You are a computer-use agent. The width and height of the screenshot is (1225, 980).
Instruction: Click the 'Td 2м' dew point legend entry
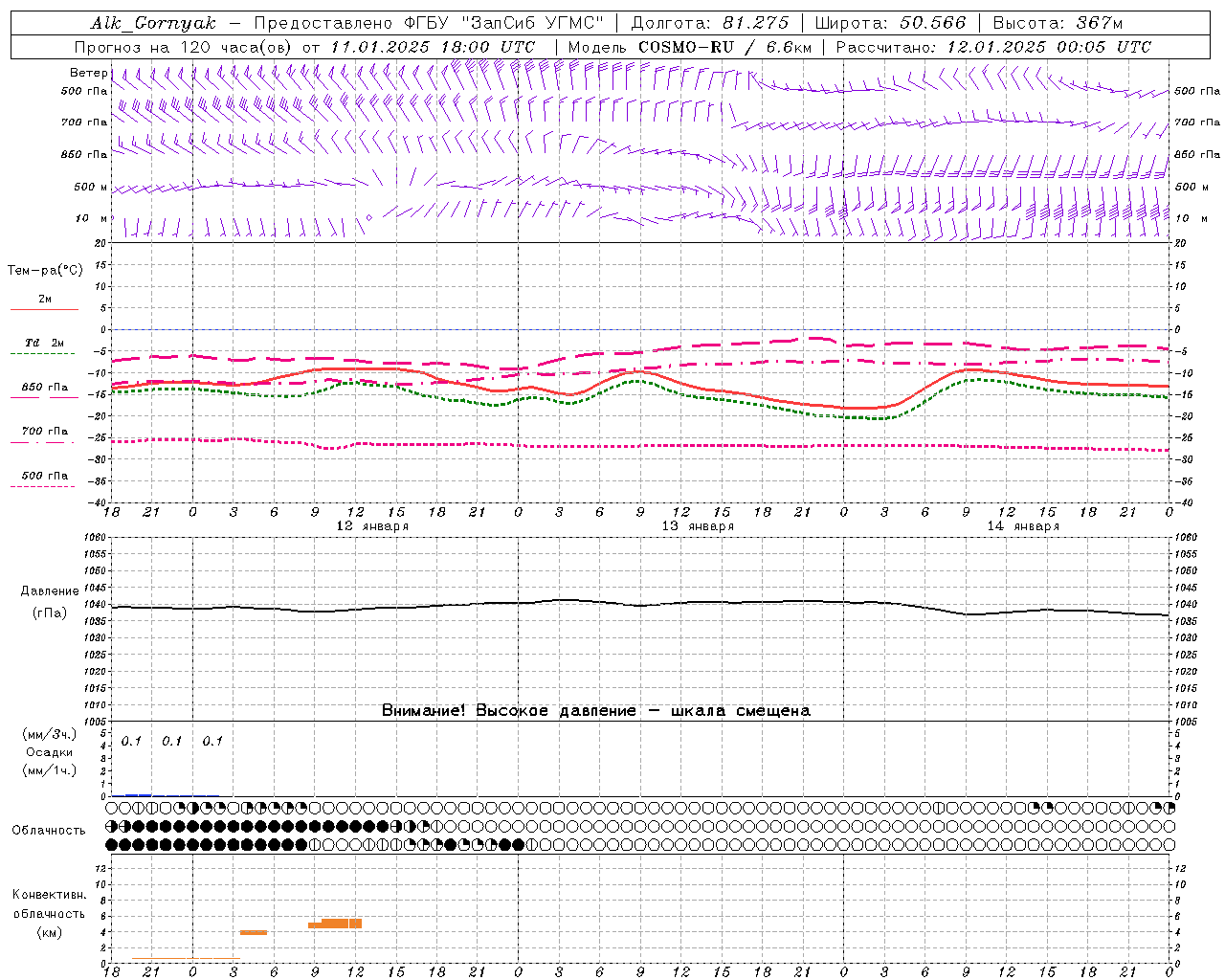pyautogui.click(x=45, y=343)
